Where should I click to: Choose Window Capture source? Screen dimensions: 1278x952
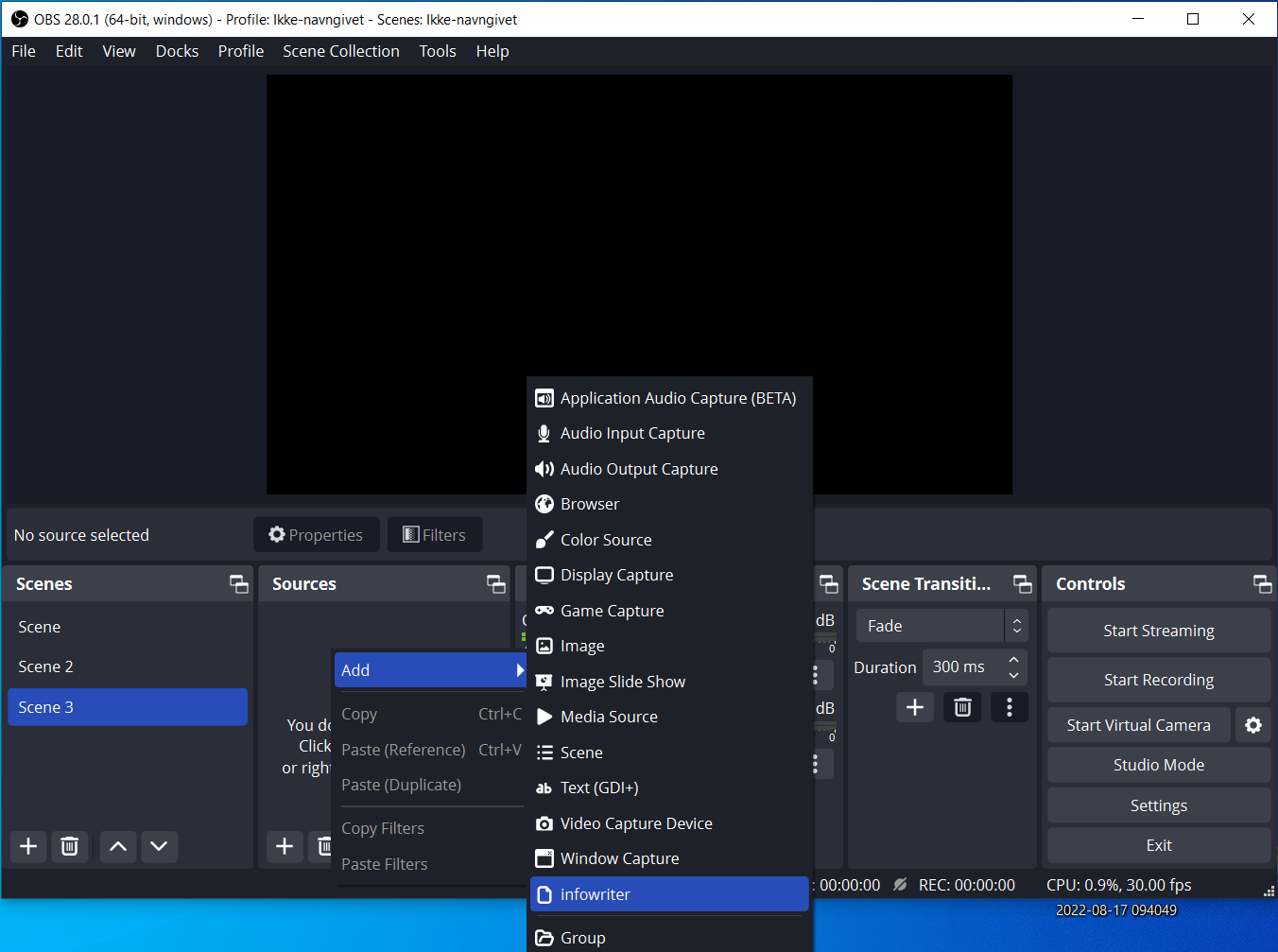click(x=669, y=858)
